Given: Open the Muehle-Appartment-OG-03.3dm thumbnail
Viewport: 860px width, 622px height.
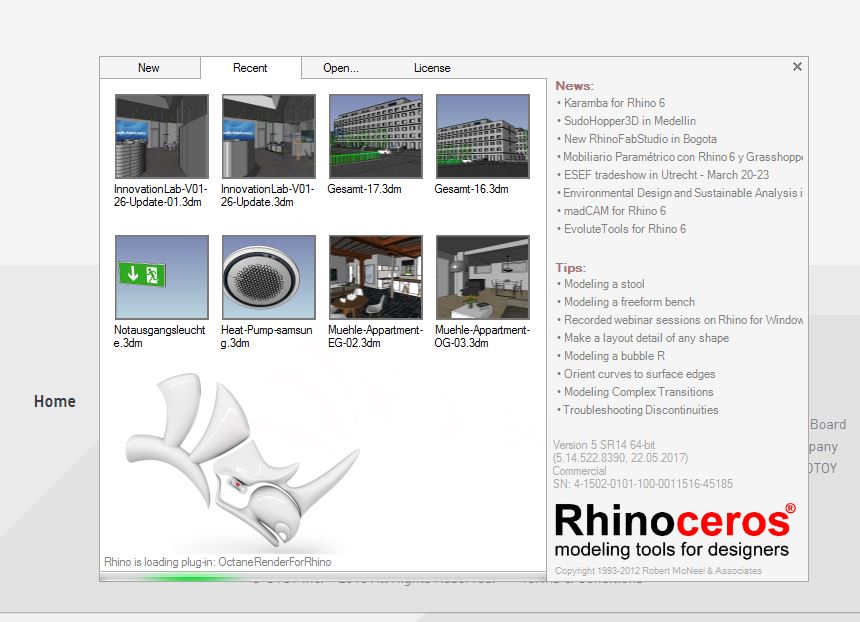Looking at the screenshot, I should (x=483, y=277).
